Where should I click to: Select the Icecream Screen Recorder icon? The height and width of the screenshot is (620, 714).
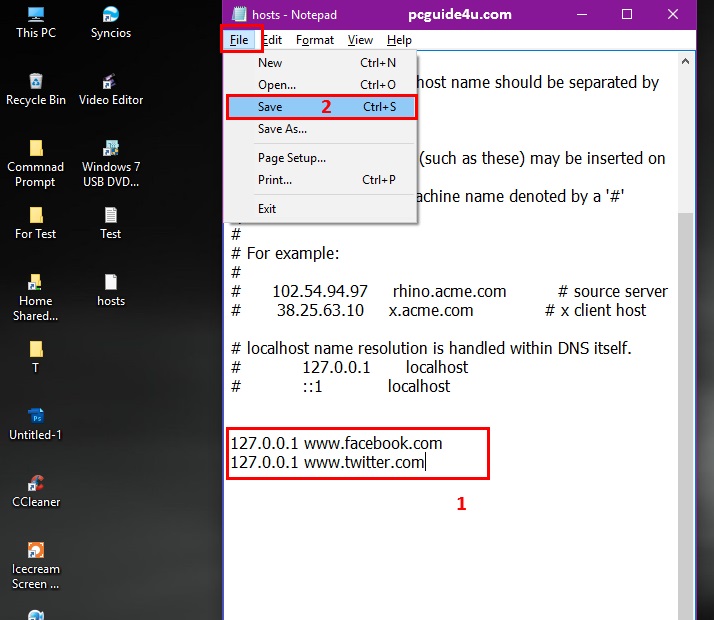pyautogui.click(x=36, y=552)
